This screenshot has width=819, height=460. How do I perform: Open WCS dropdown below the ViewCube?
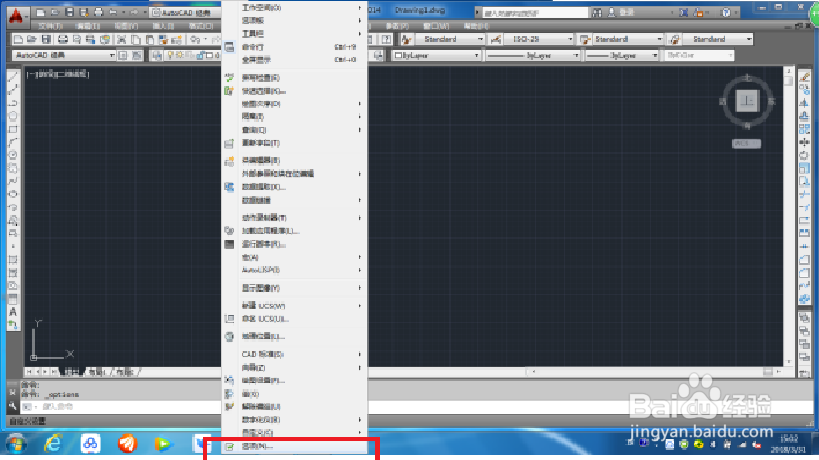[x=746, y=144]
